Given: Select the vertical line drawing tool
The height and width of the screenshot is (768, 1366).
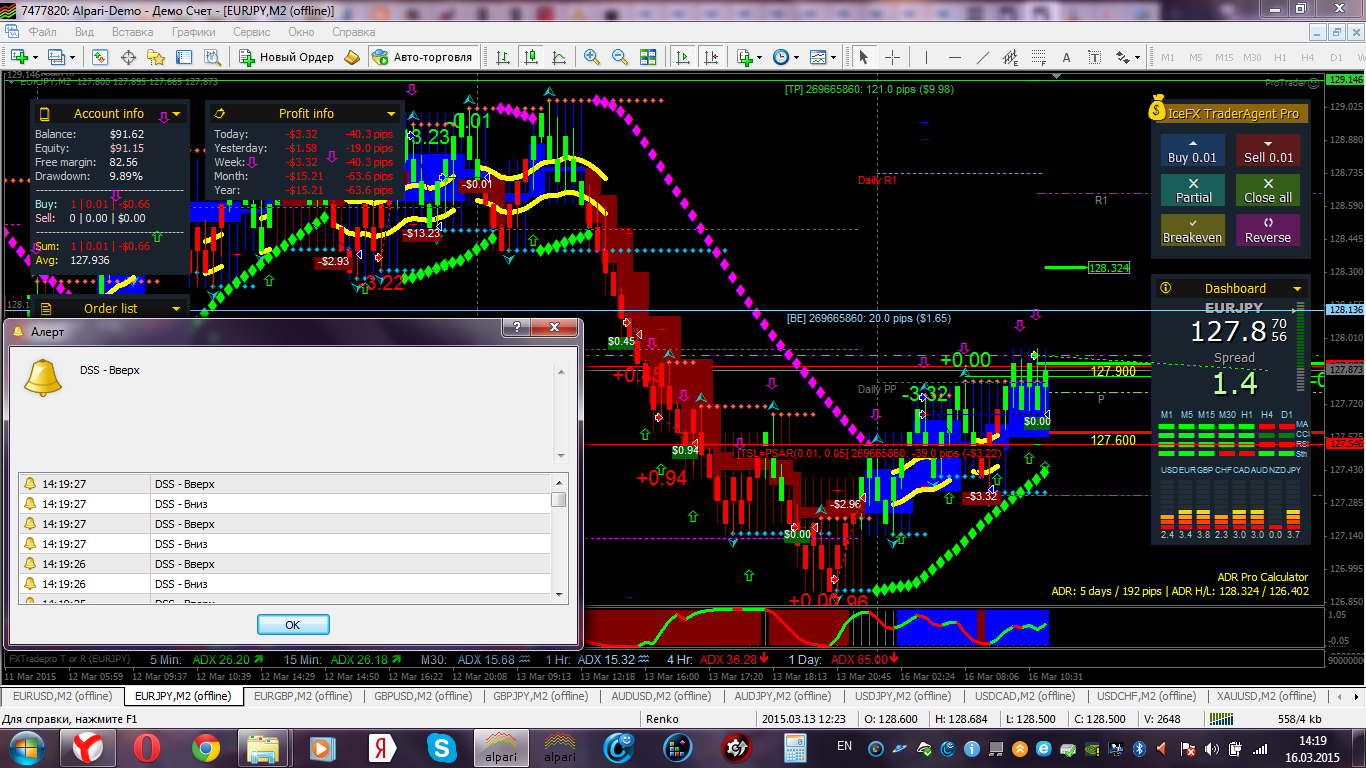Looking at the screenshot, I should click(926, 57).
